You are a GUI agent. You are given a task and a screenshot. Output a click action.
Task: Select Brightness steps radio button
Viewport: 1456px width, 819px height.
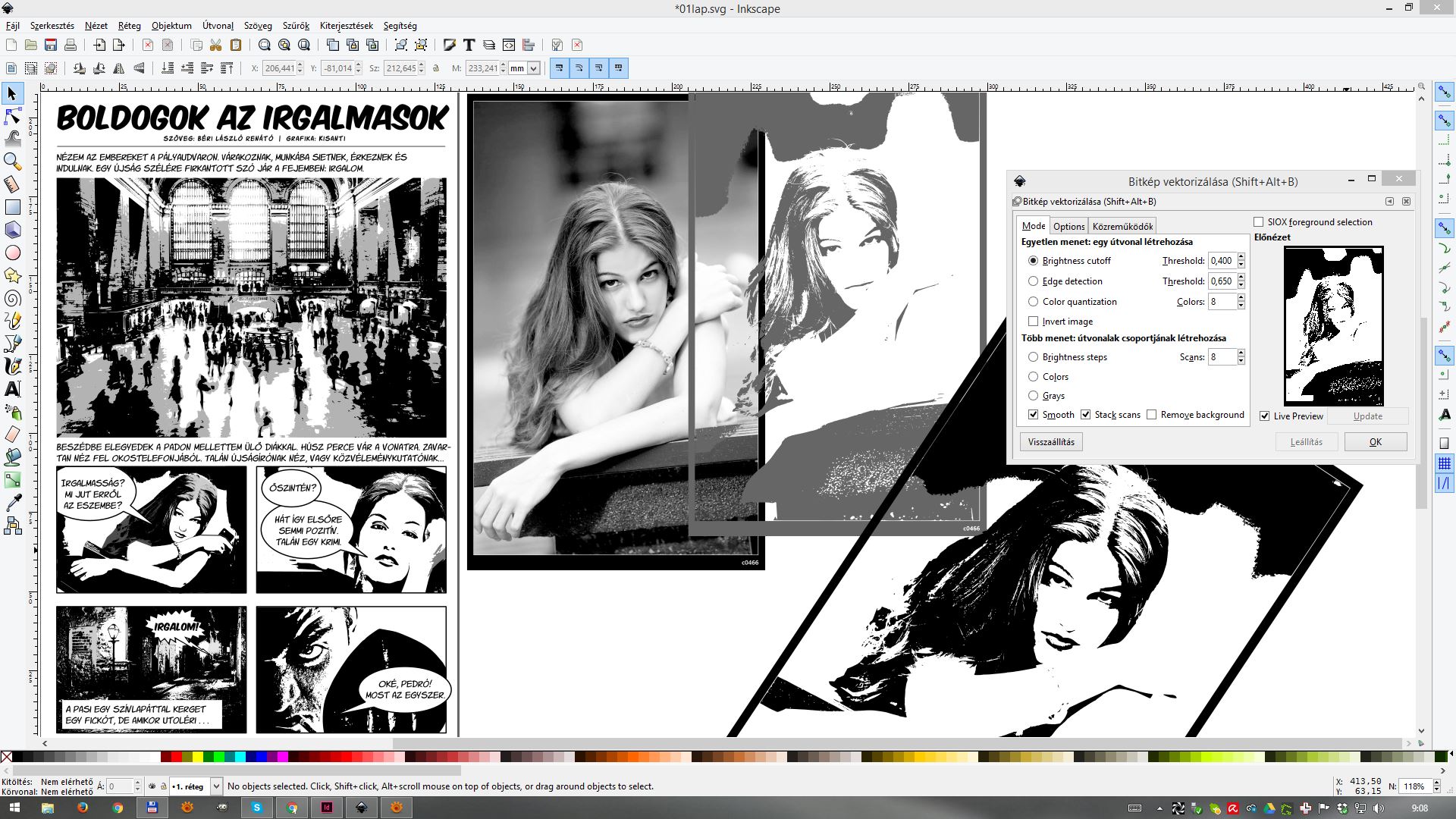tap(1033, 357)
